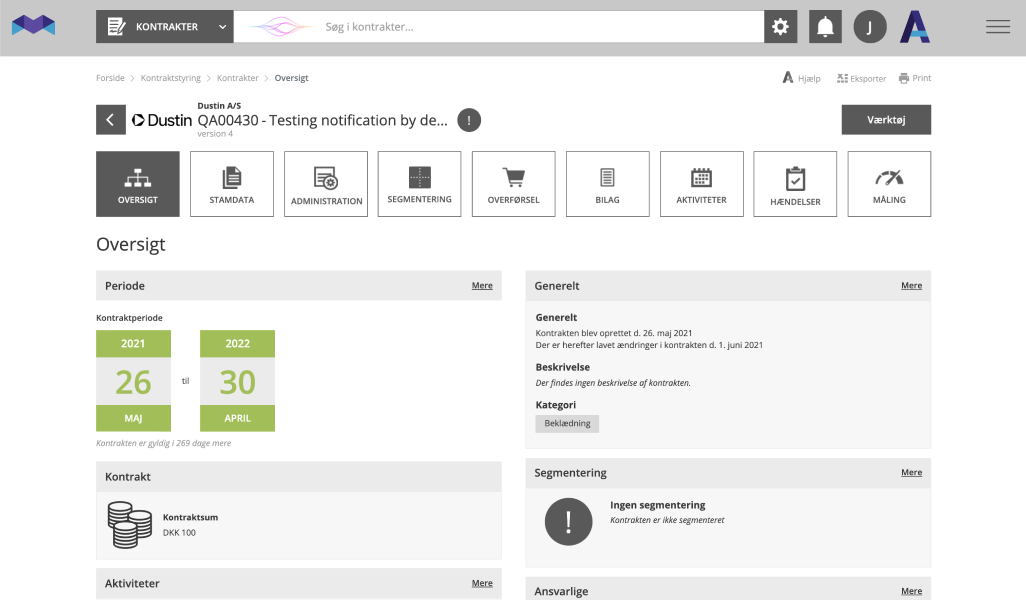Open the Administration tab
Image resolution: width=1026 pixels, height=600 pixels.
click(x=326, y=184)
